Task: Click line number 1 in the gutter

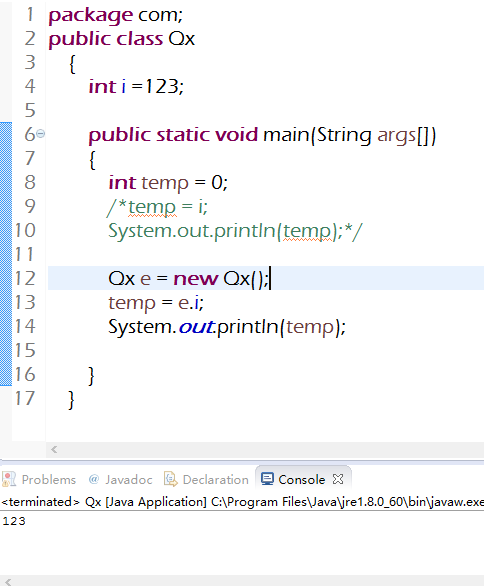Action: pyautogui.click(x=30, y=15)
